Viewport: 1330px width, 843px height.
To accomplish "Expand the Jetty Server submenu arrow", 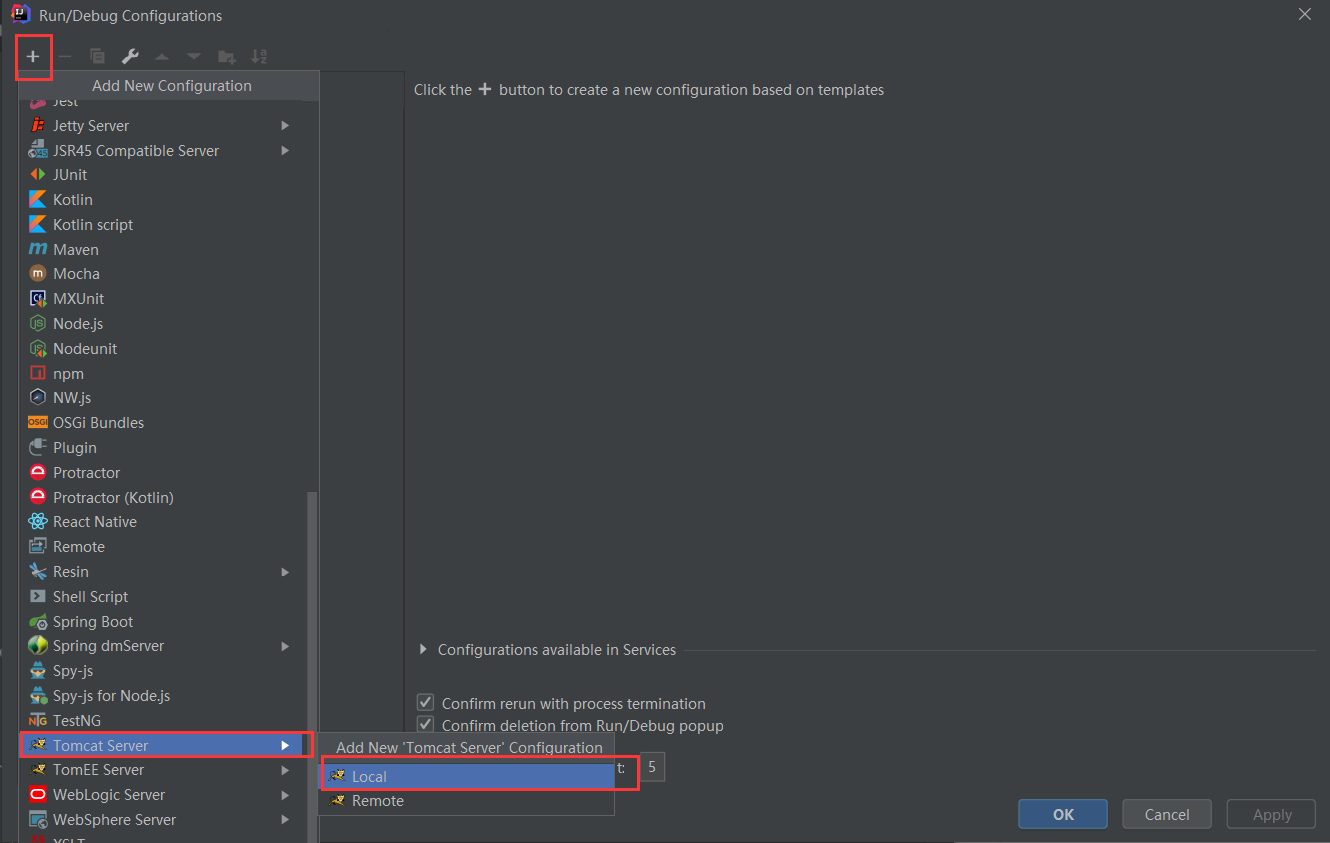I will pyautogui.click(x=285, y=125).
